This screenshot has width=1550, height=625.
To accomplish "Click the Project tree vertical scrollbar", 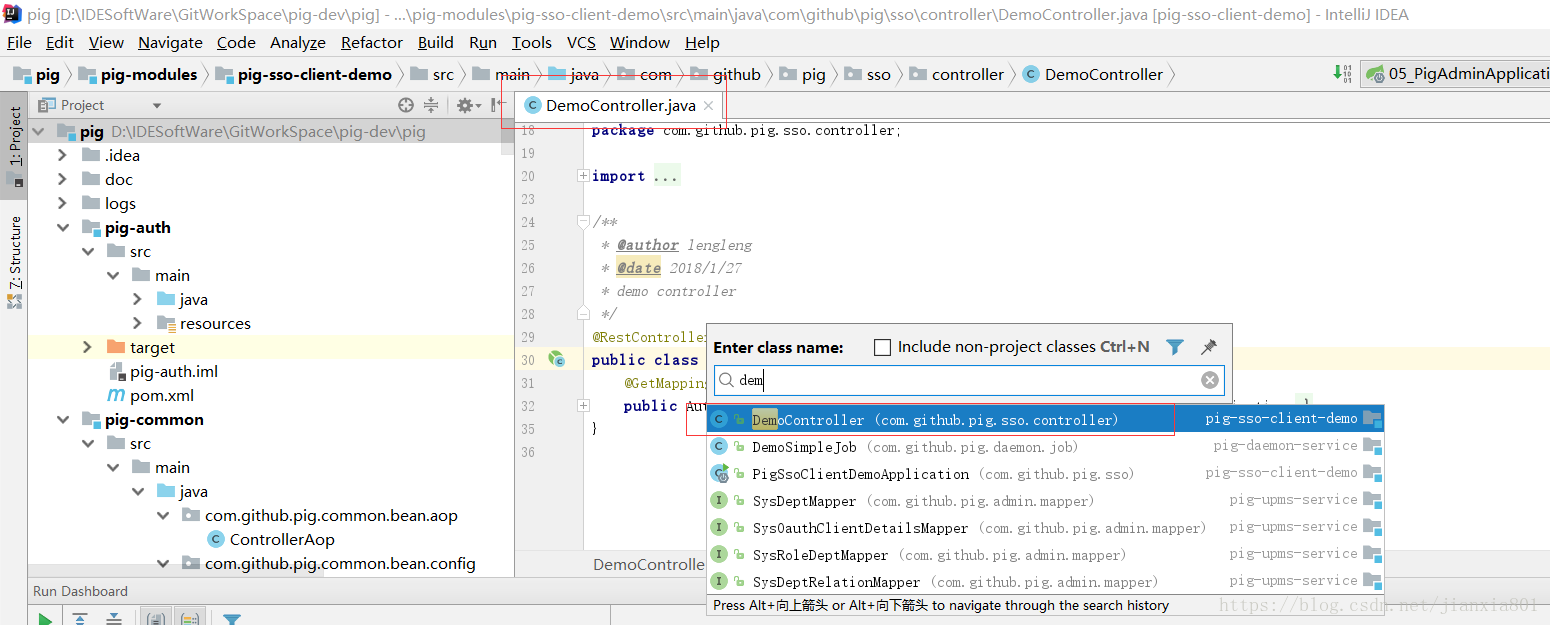I will (507, 138).
